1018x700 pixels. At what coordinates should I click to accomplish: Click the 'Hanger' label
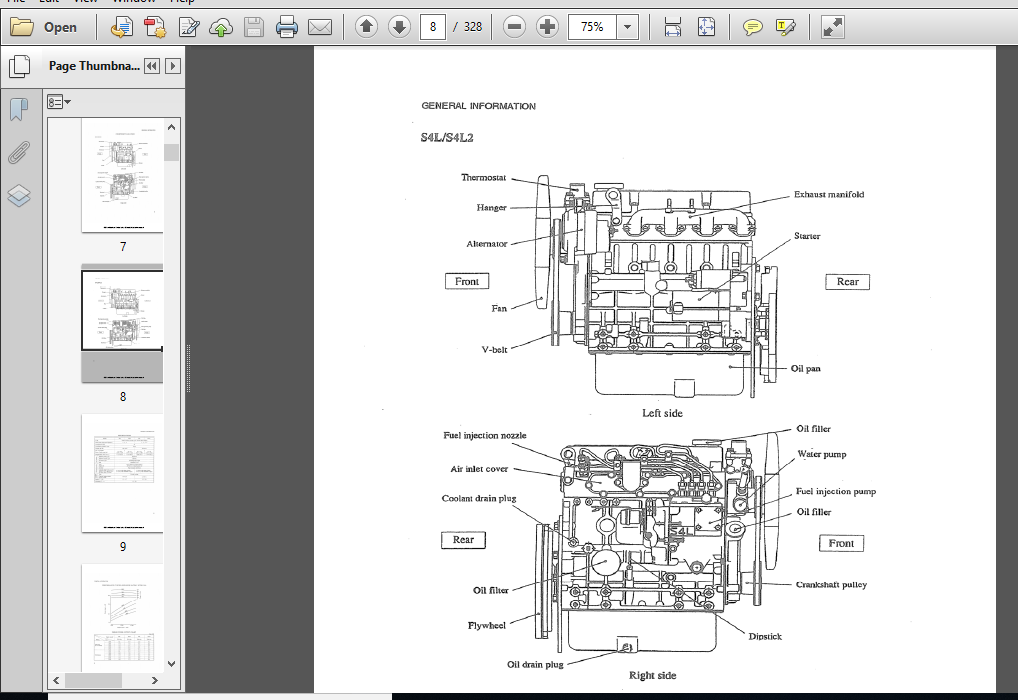(491, 207)
